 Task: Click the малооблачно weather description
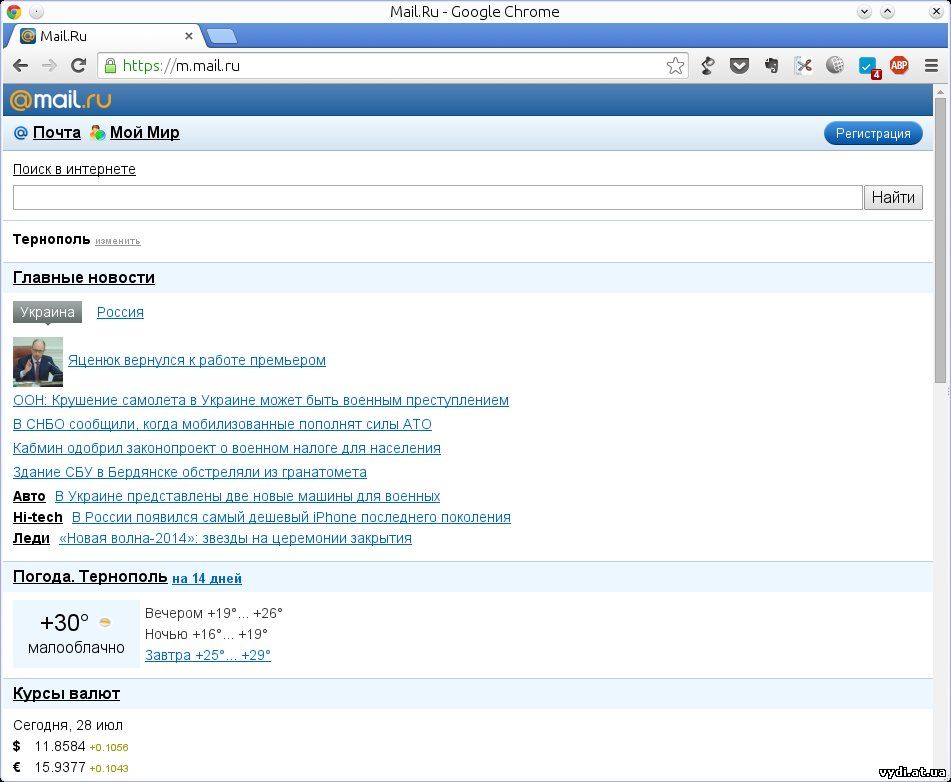click(76, 648)
